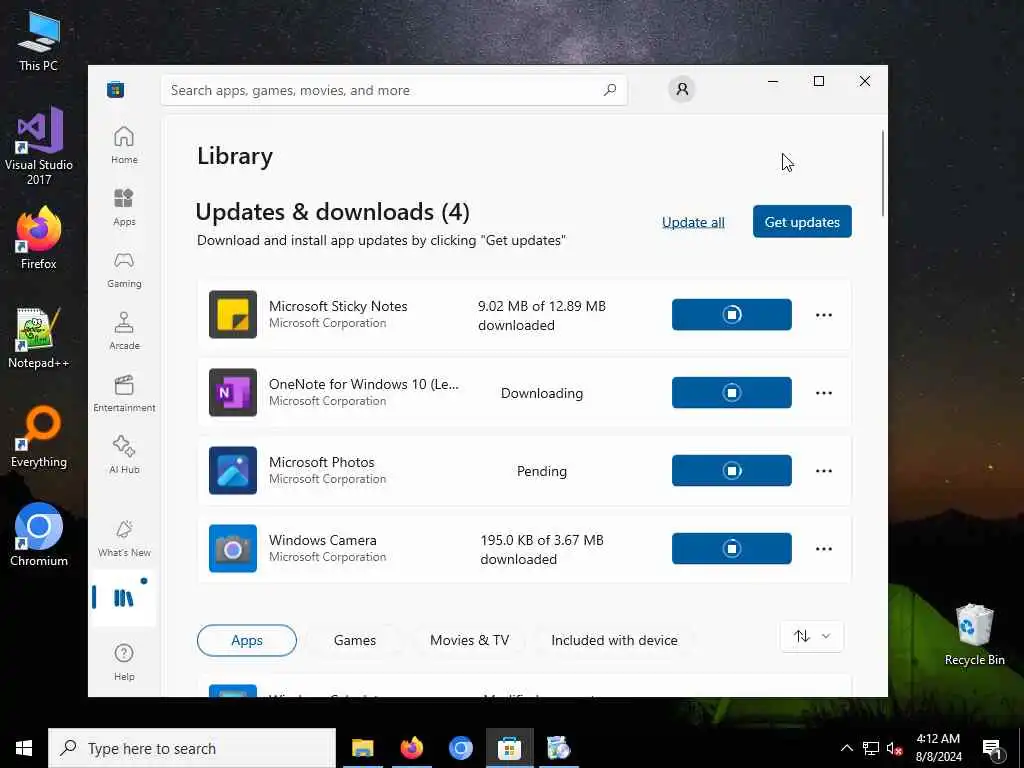Select Visual Studio 2017 desktop shortcut

[39, 146]
